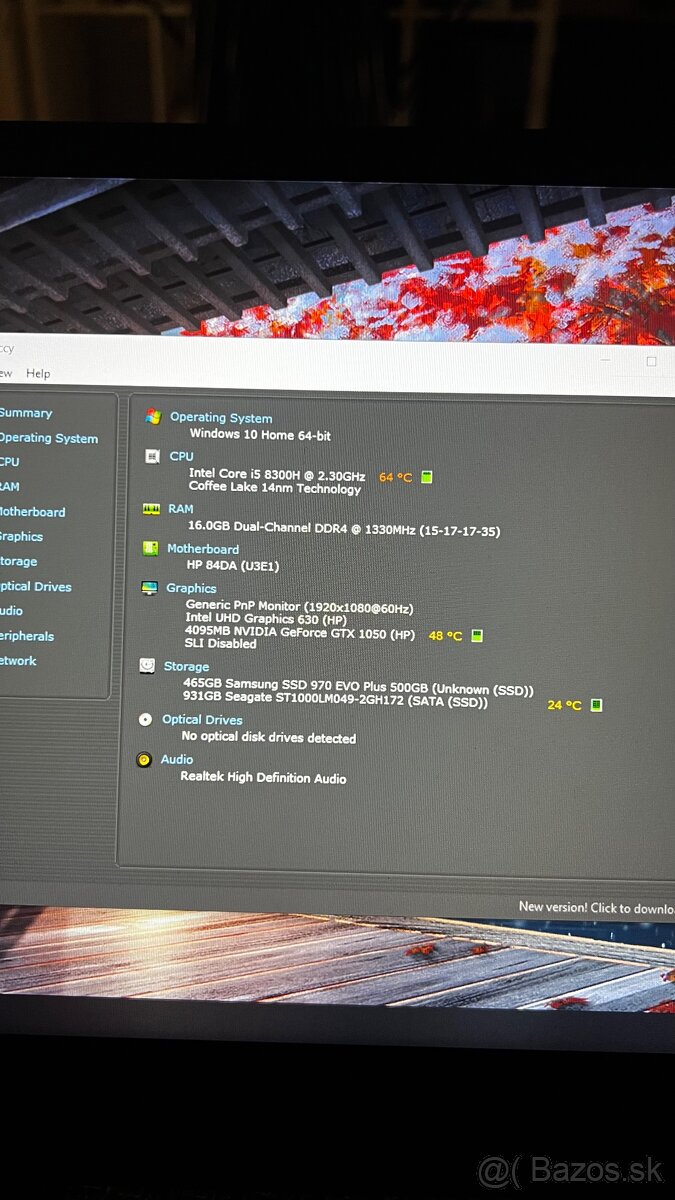Click the 24 °C storage temperature value
The image size is (675, 1200).
click(x=564, y=705)
